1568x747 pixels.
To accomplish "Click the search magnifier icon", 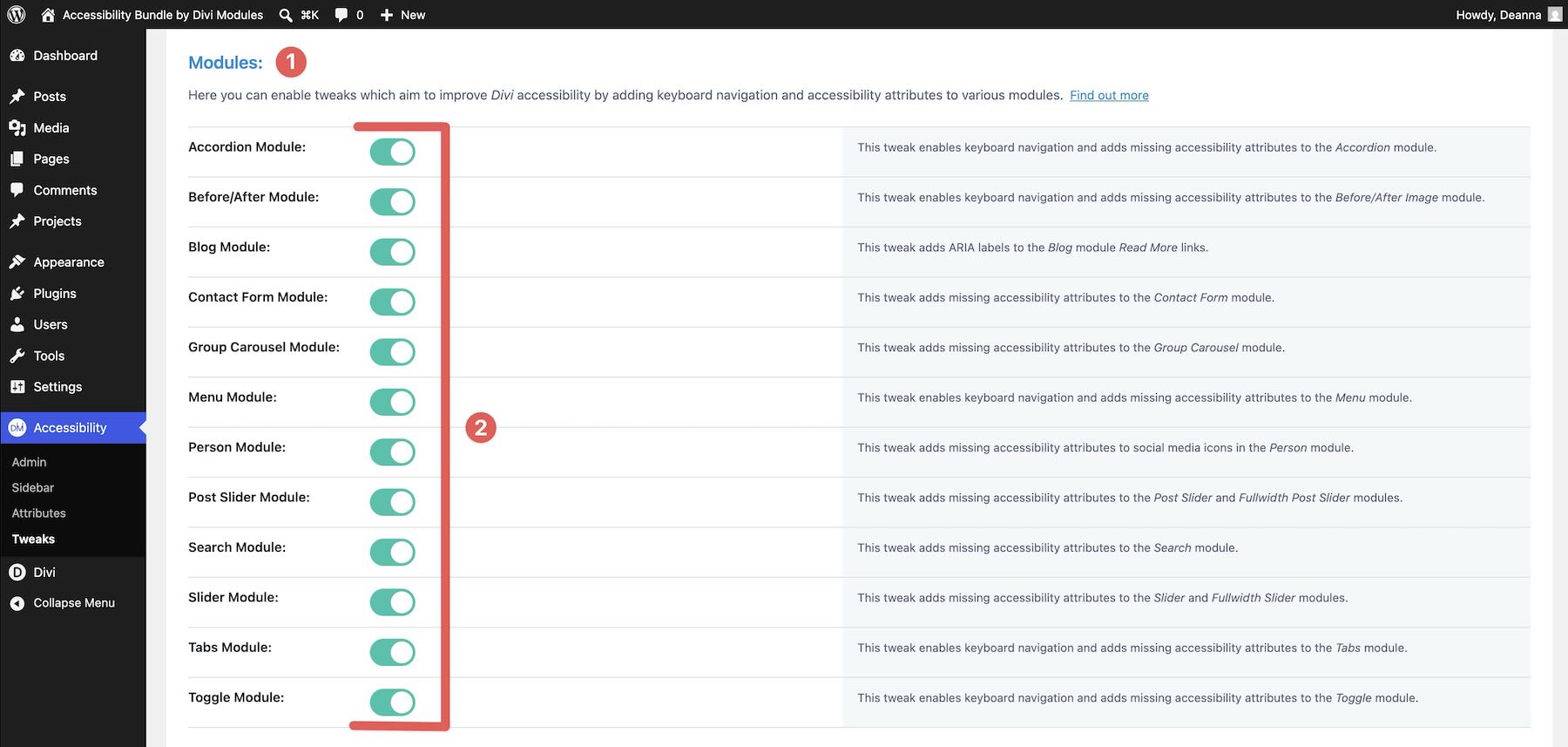I will [286, 15].
